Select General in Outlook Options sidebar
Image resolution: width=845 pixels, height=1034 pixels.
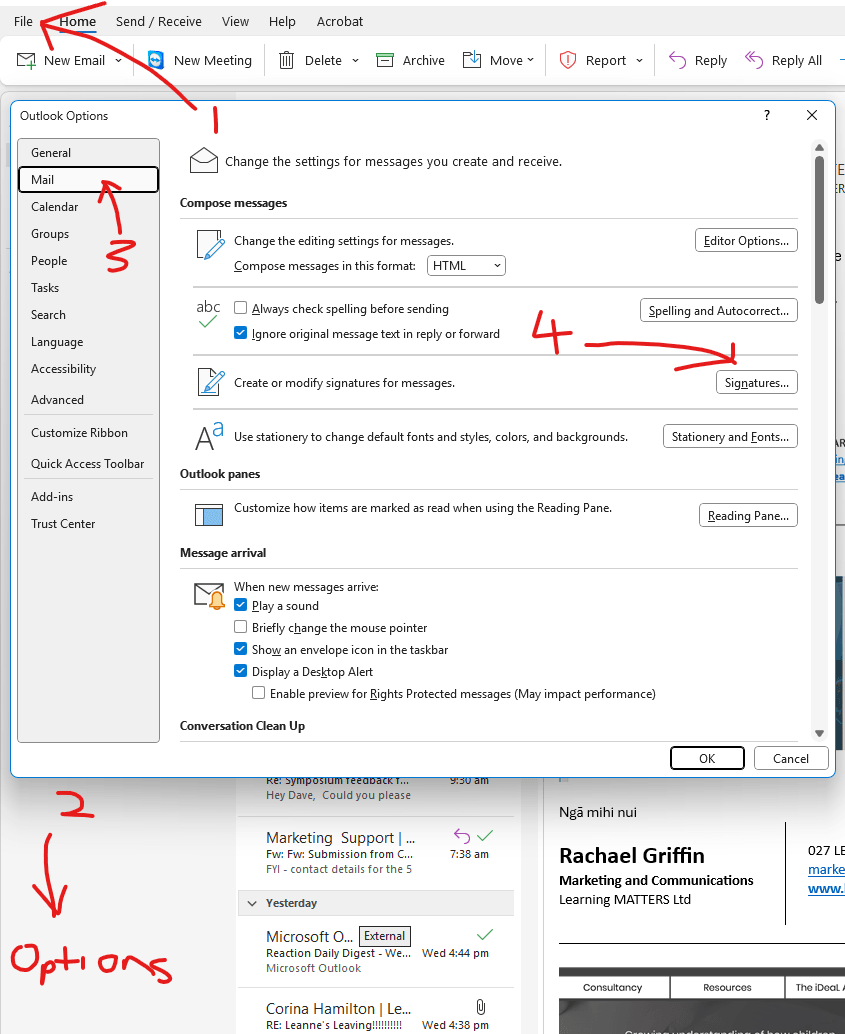click(x=88, y=153)
